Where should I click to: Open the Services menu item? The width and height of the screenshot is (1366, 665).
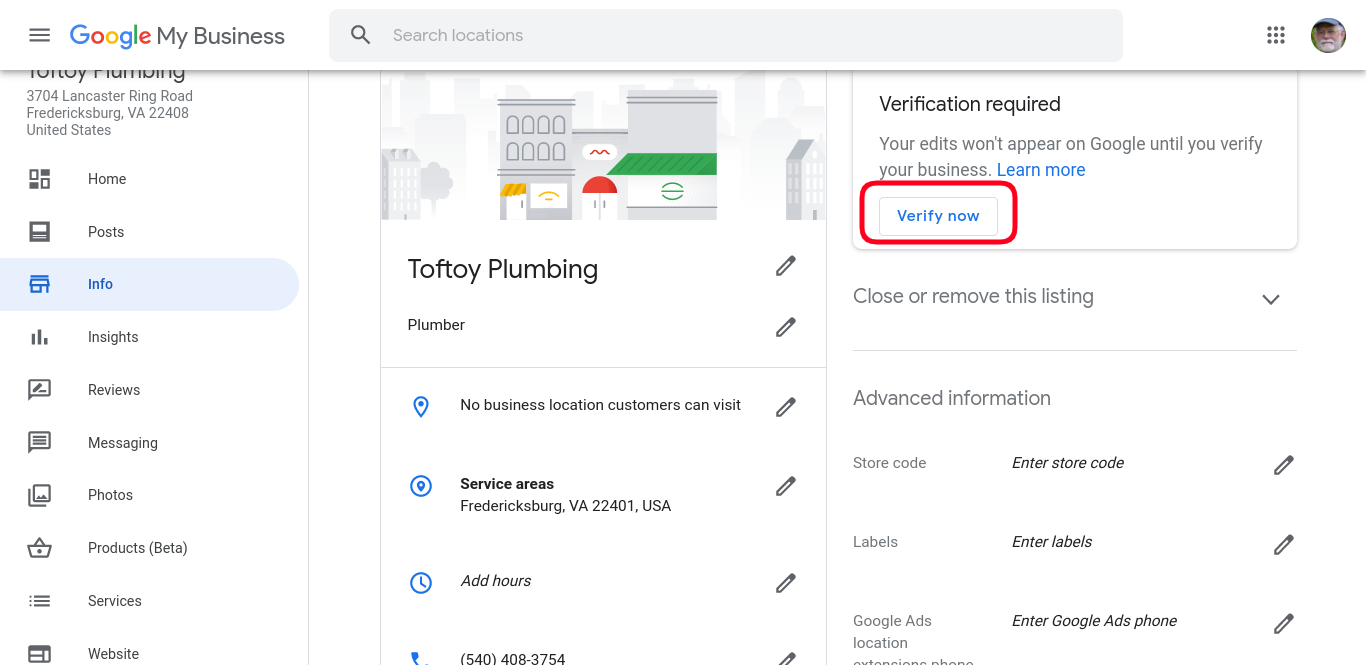pyautogui.click(x=149, y=601)
